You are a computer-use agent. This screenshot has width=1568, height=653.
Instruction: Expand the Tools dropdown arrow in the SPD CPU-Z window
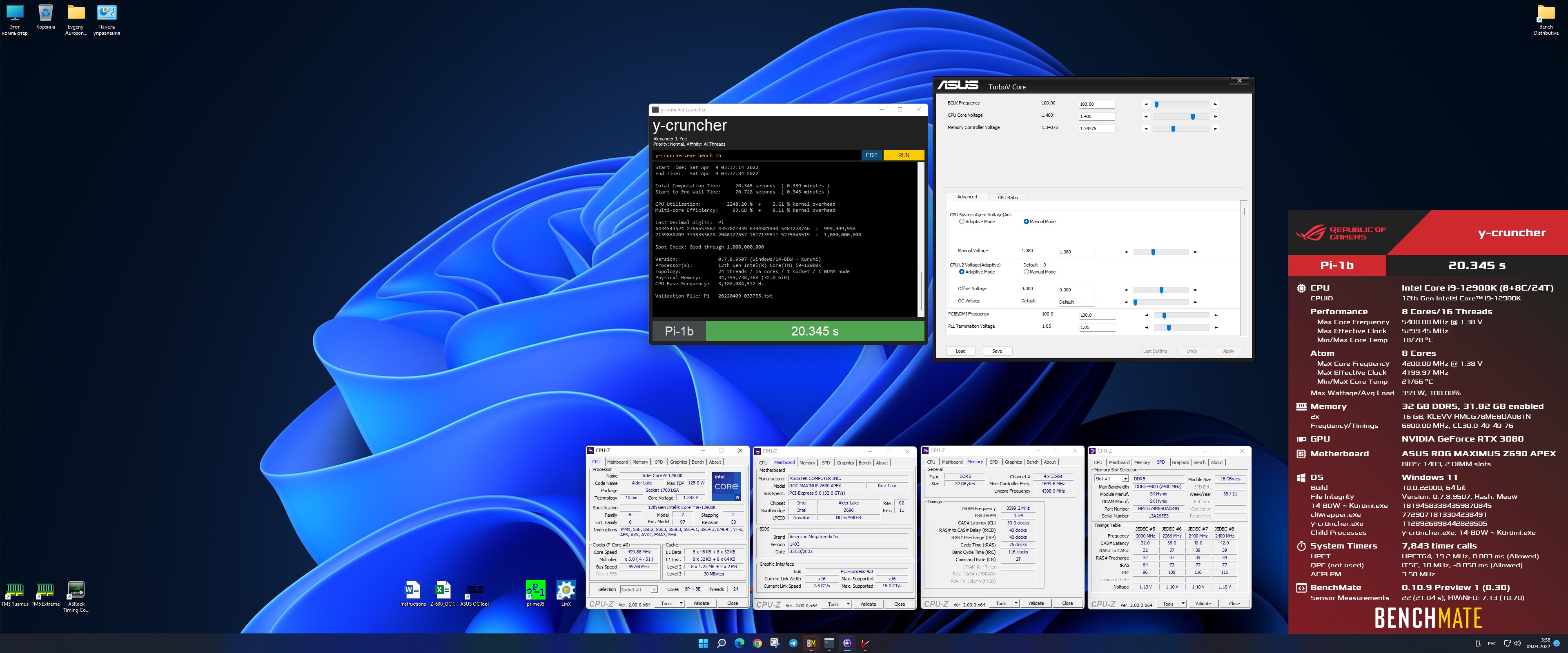click(x=1183, y=604)
